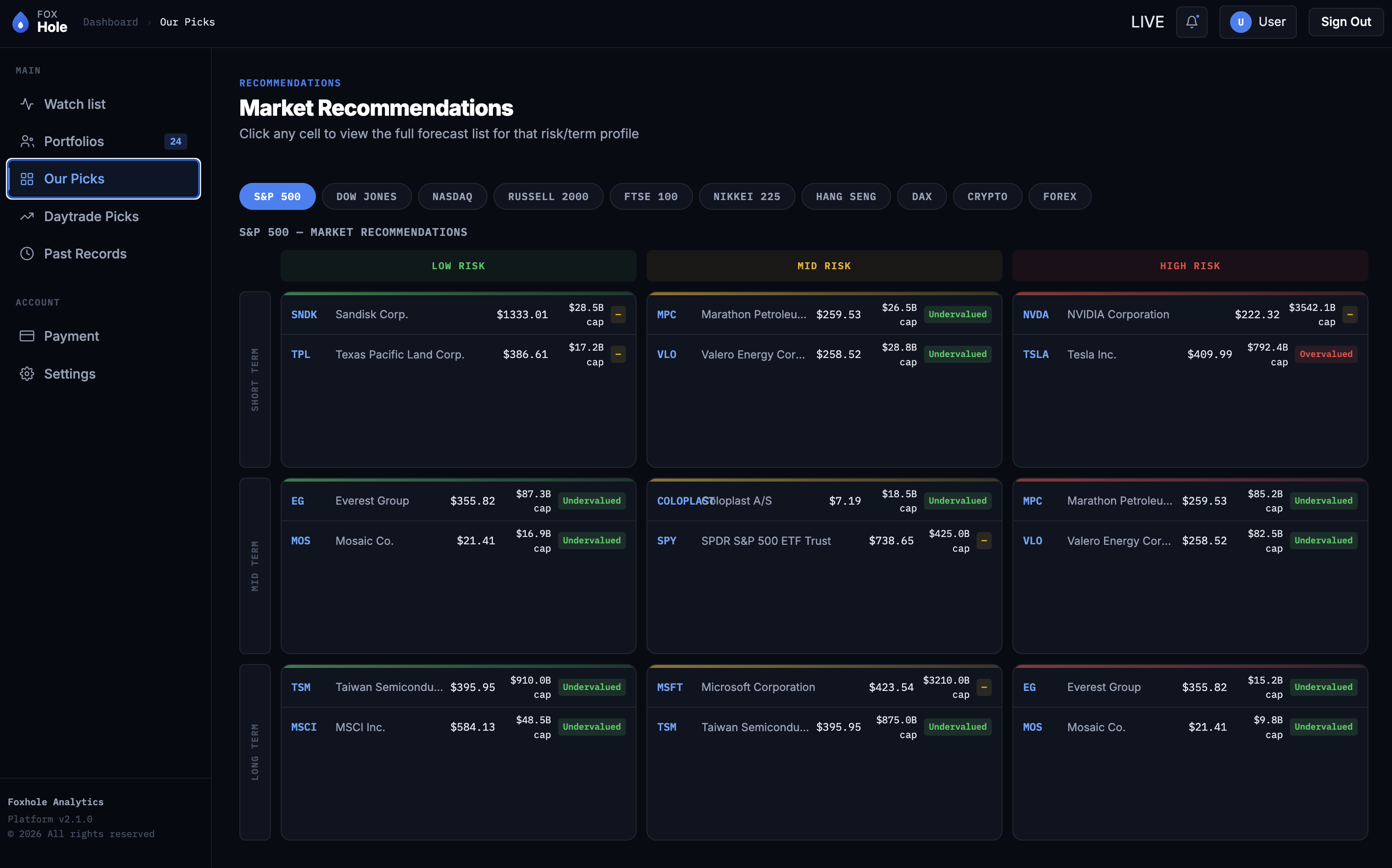The height and width of the screenshot is (868, 1392).
Task: Switch to the NASDAQ tab
Action: pyautogui.click(x=452, y=196)
